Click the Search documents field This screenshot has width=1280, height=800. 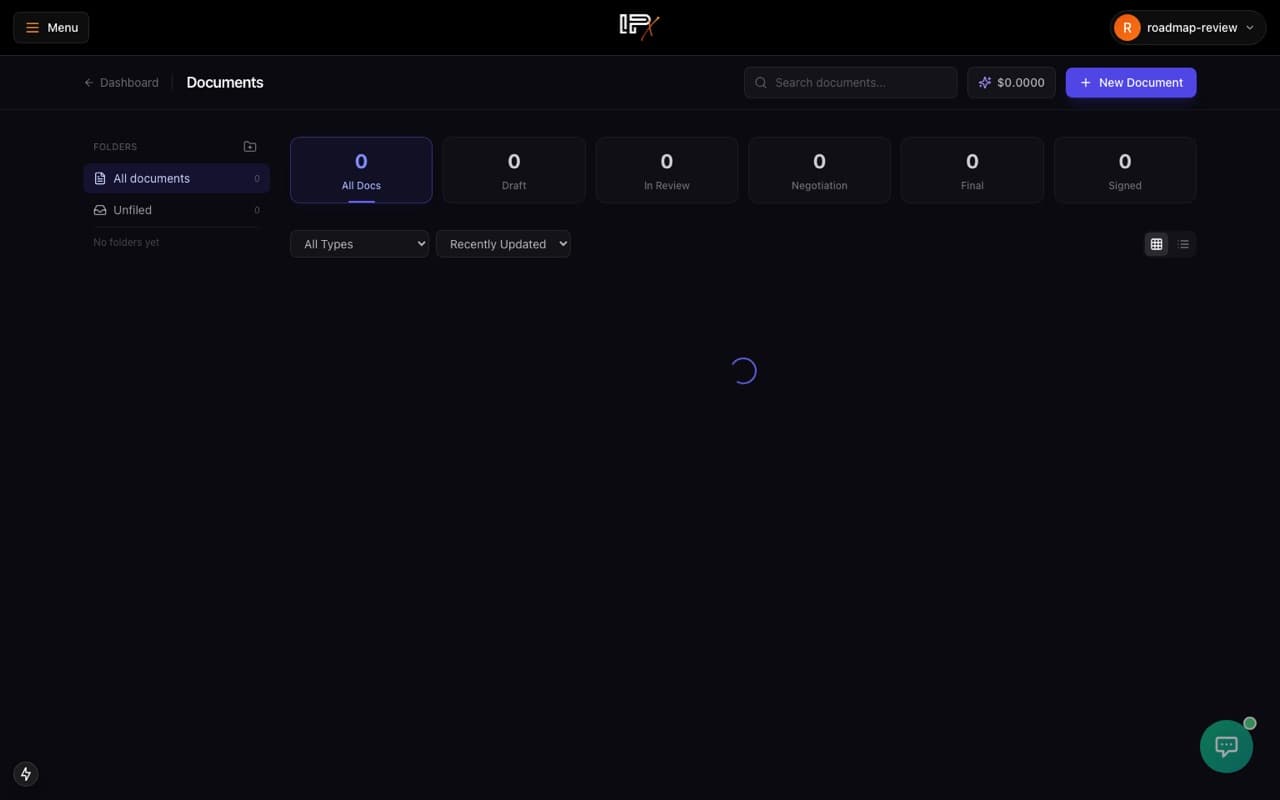850,82
